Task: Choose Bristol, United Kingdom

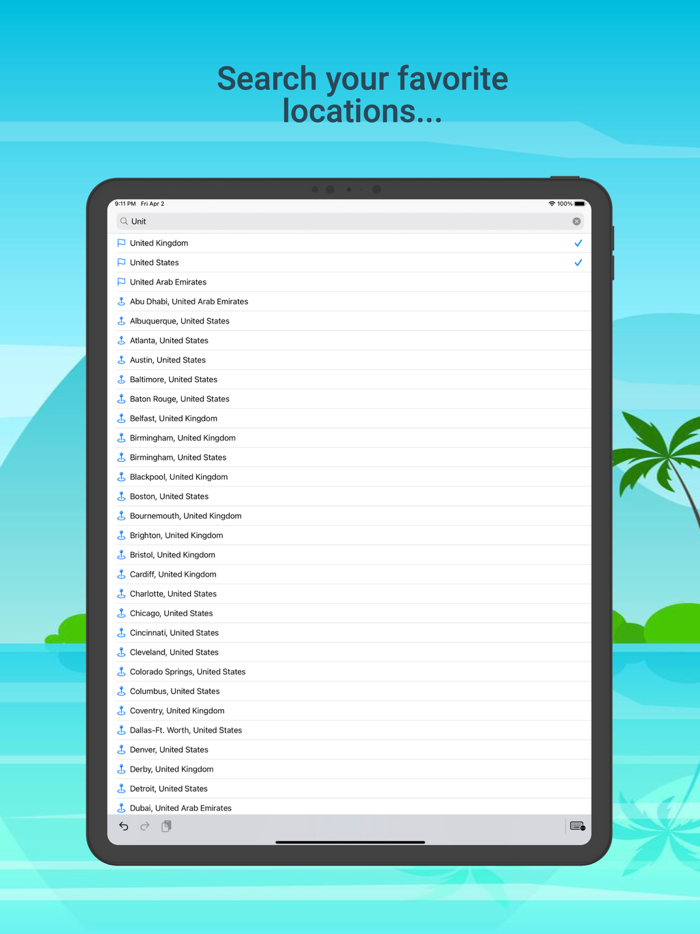Action: (x=172, y=555)
